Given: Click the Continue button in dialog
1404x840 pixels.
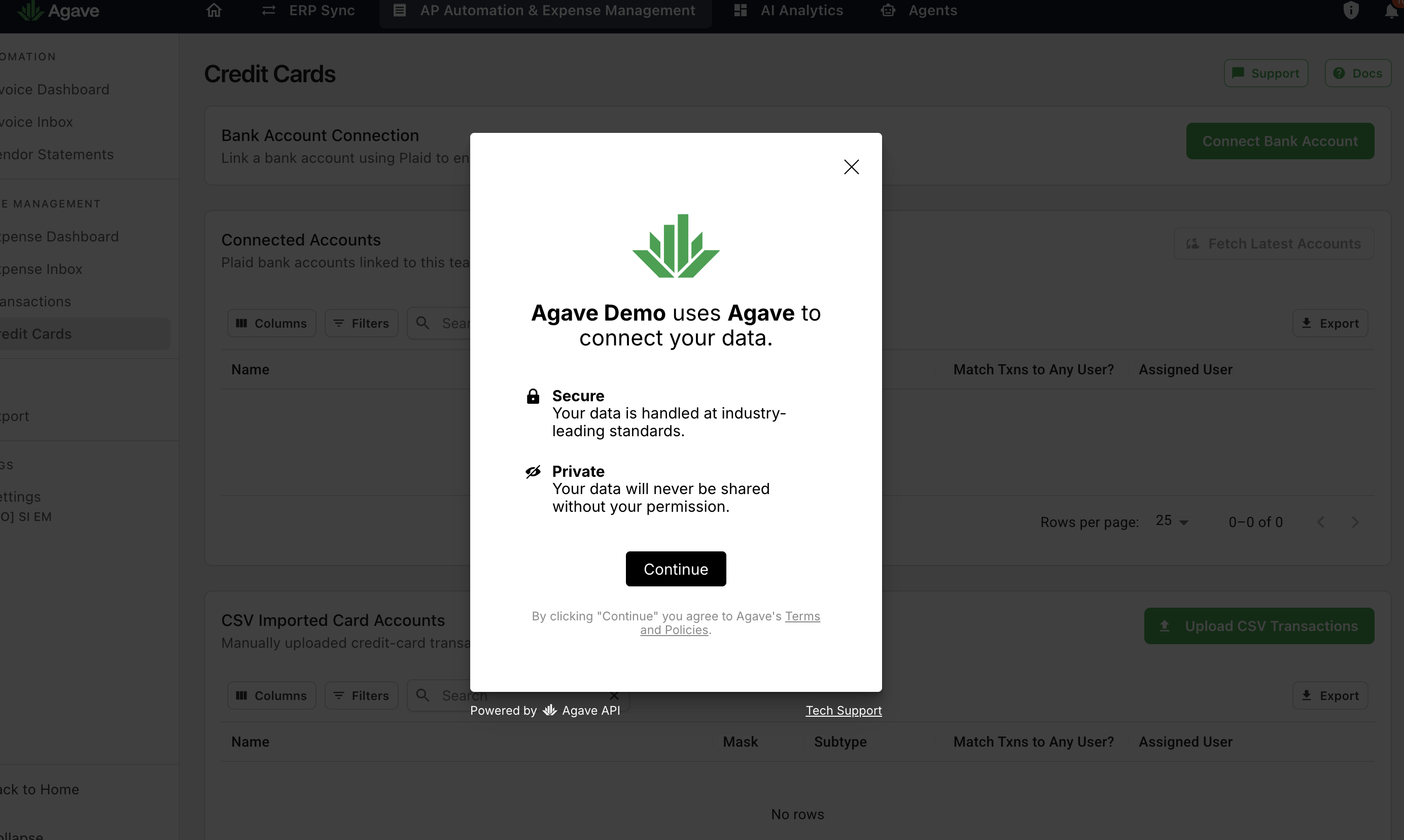Looking at the screenshot, I should [676, 569].
